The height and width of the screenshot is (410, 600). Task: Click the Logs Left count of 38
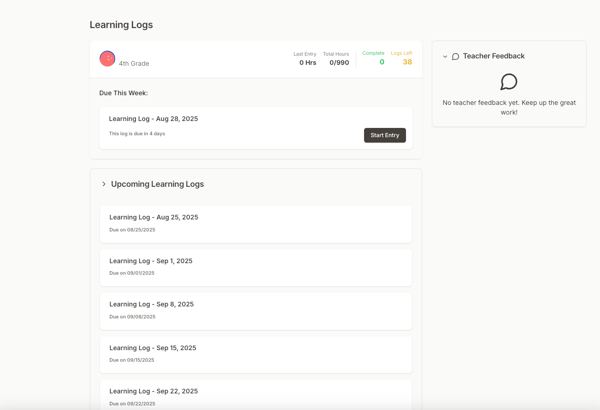pos(407,62)
